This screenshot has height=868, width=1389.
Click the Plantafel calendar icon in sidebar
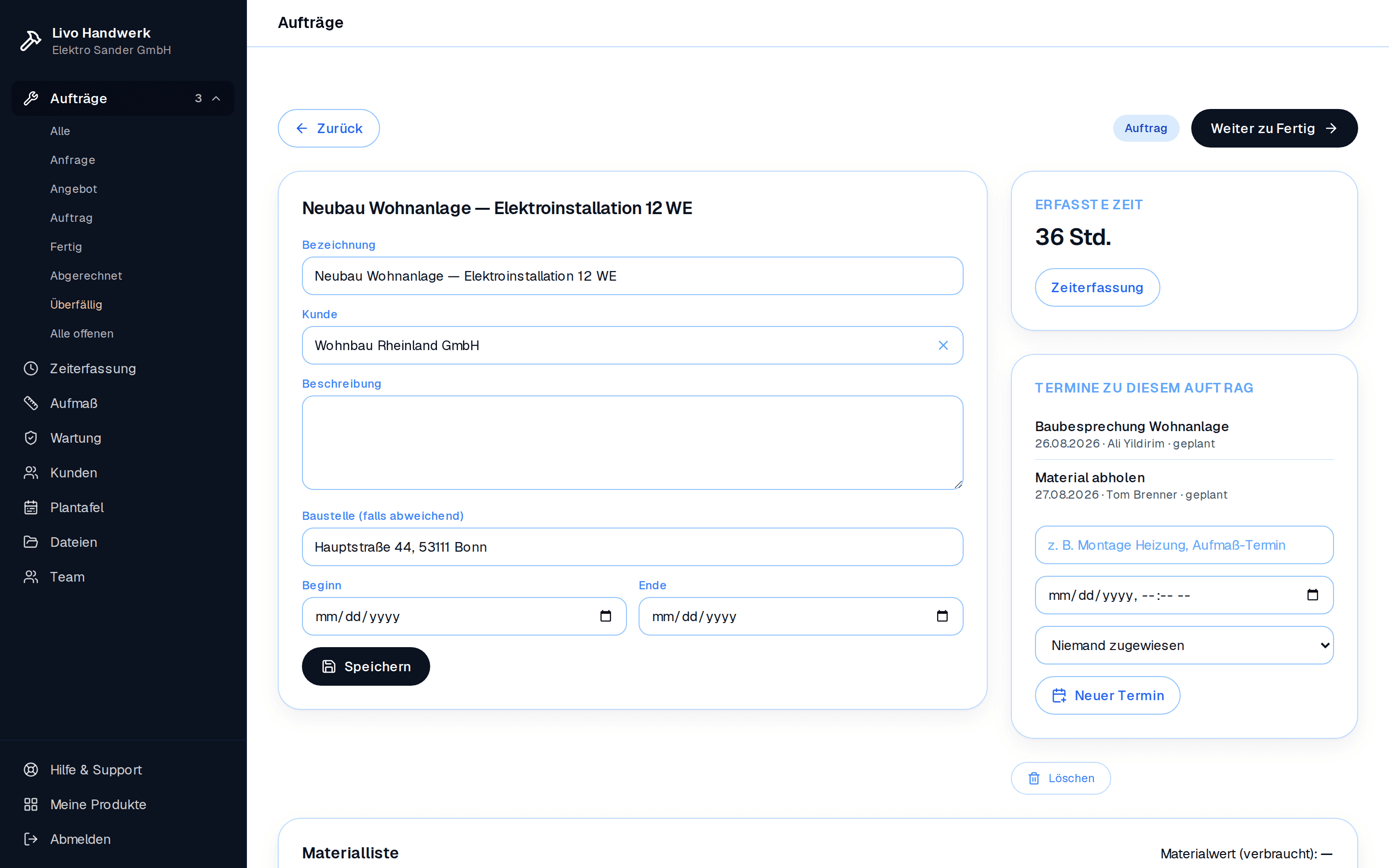pyautogui.click(x=31, y=507)
